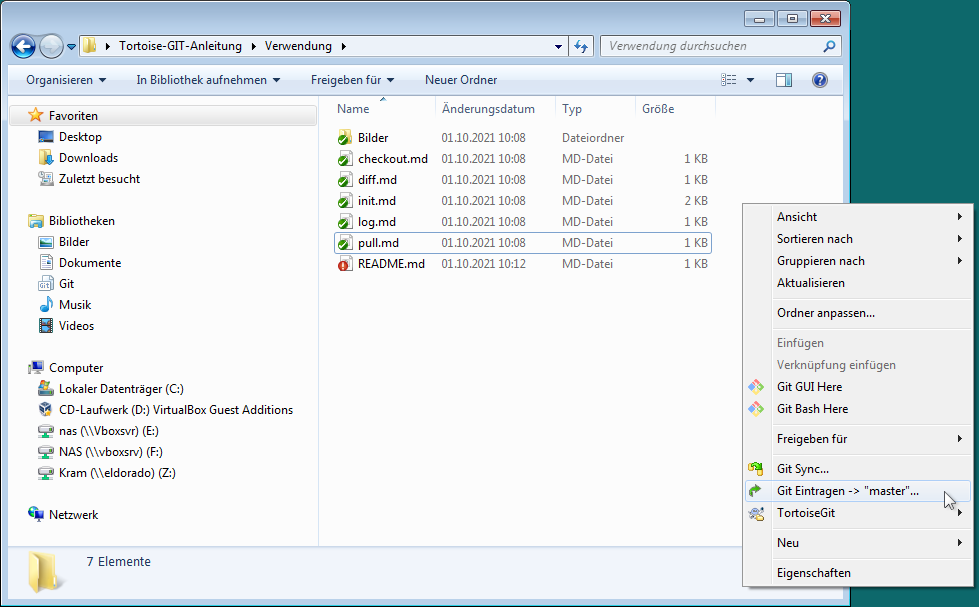Screen dimensions: 979x607
Task: Click the Forward navigation arrow
Action: click(x=51, y=46)
